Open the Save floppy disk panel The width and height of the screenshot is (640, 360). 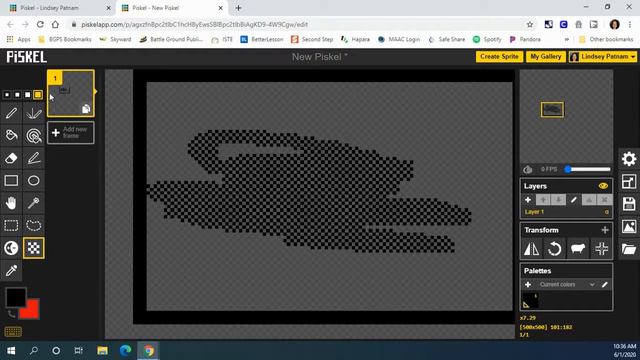click(629, 204)
